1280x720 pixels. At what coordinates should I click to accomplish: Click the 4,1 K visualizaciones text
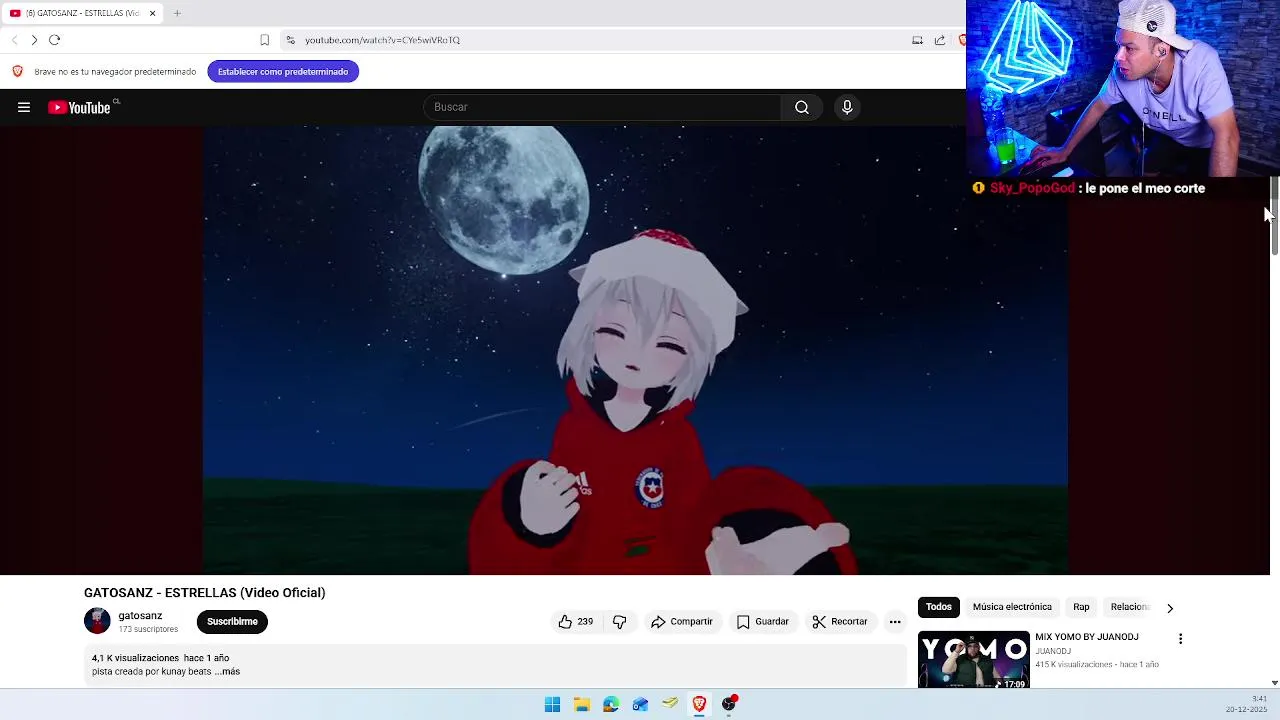[x=135, y=658]
